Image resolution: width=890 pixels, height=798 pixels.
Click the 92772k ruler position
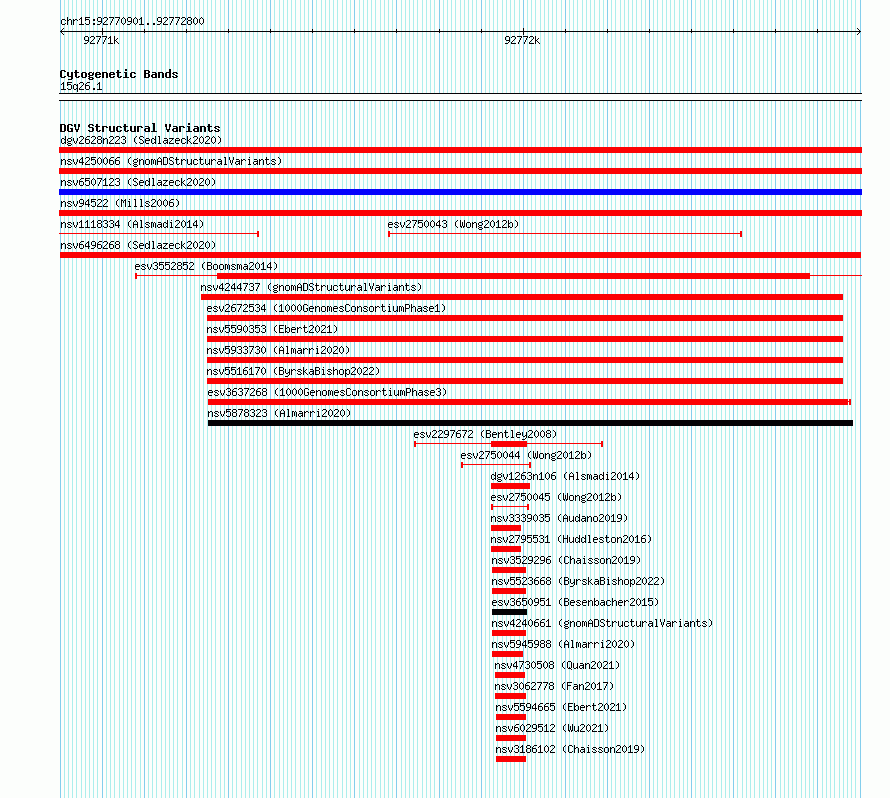tap(522, 40)
